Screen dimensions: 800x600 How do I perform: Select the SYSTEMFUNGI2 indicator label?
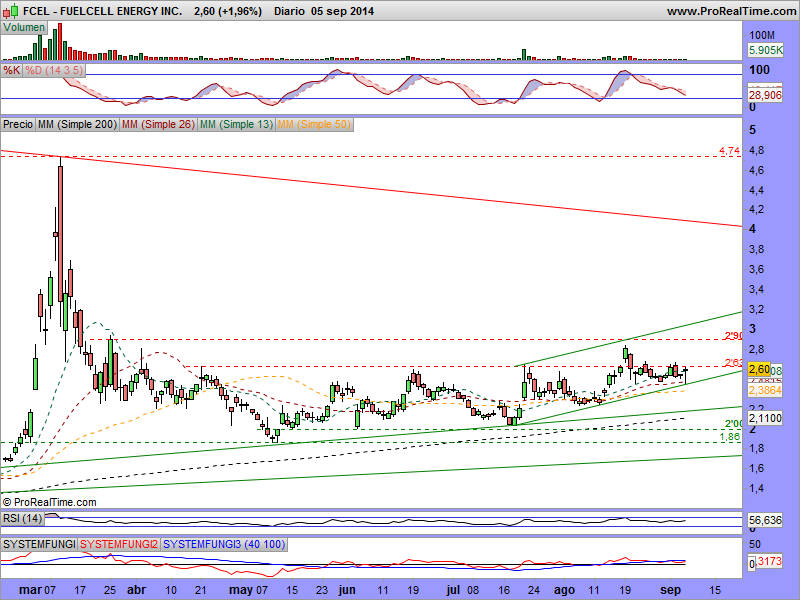(119, 544)
